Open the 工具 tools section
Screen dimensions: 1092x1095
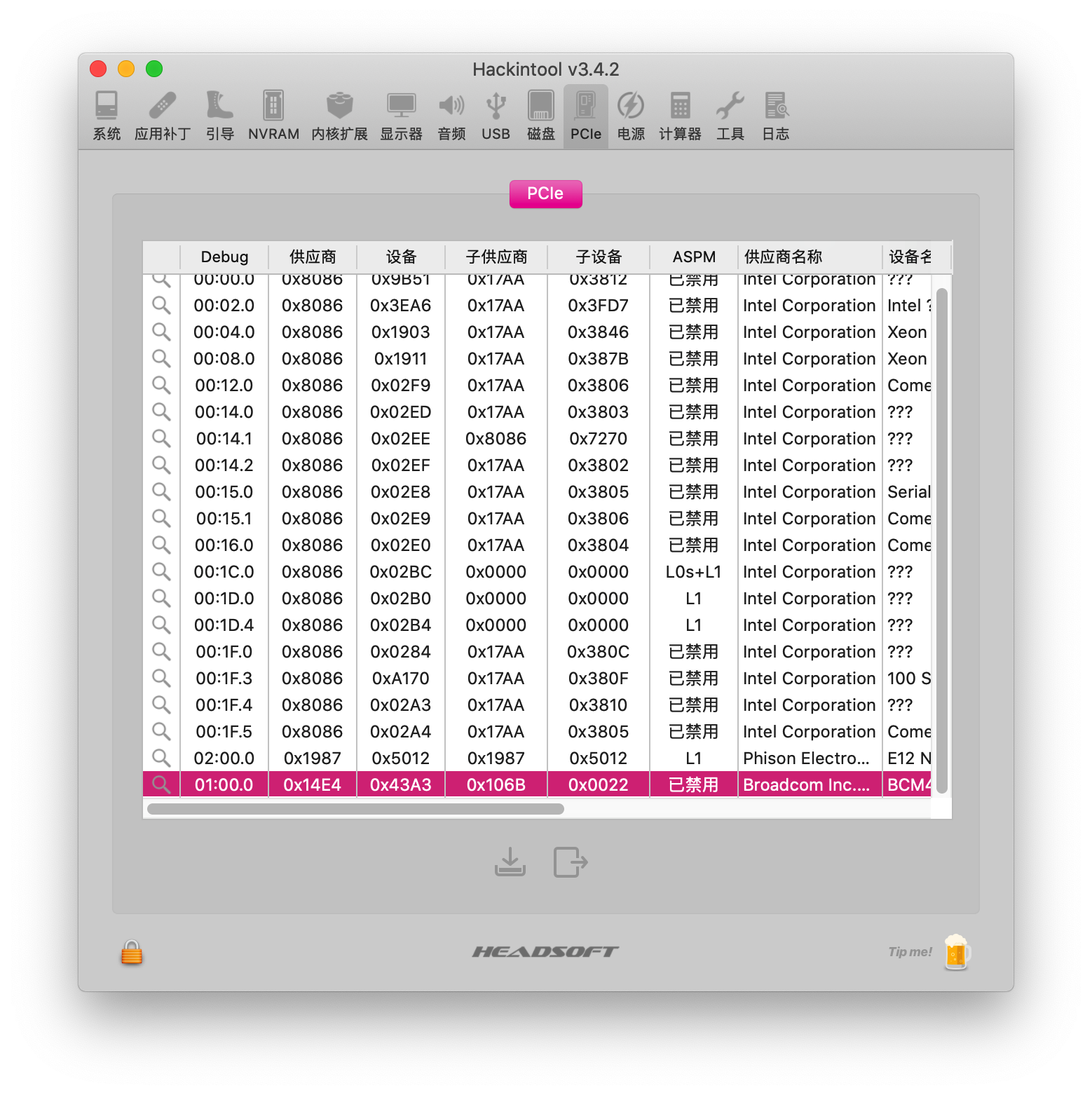[x=730, y=116]
